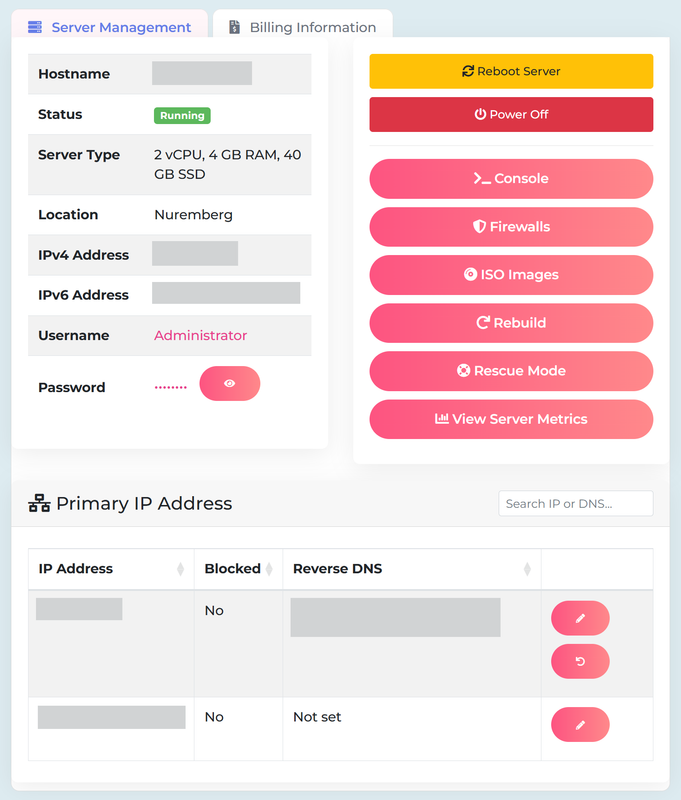Reveal password with eye icon
This screenshot has height=800, width=681.
(x=230, y=383)
